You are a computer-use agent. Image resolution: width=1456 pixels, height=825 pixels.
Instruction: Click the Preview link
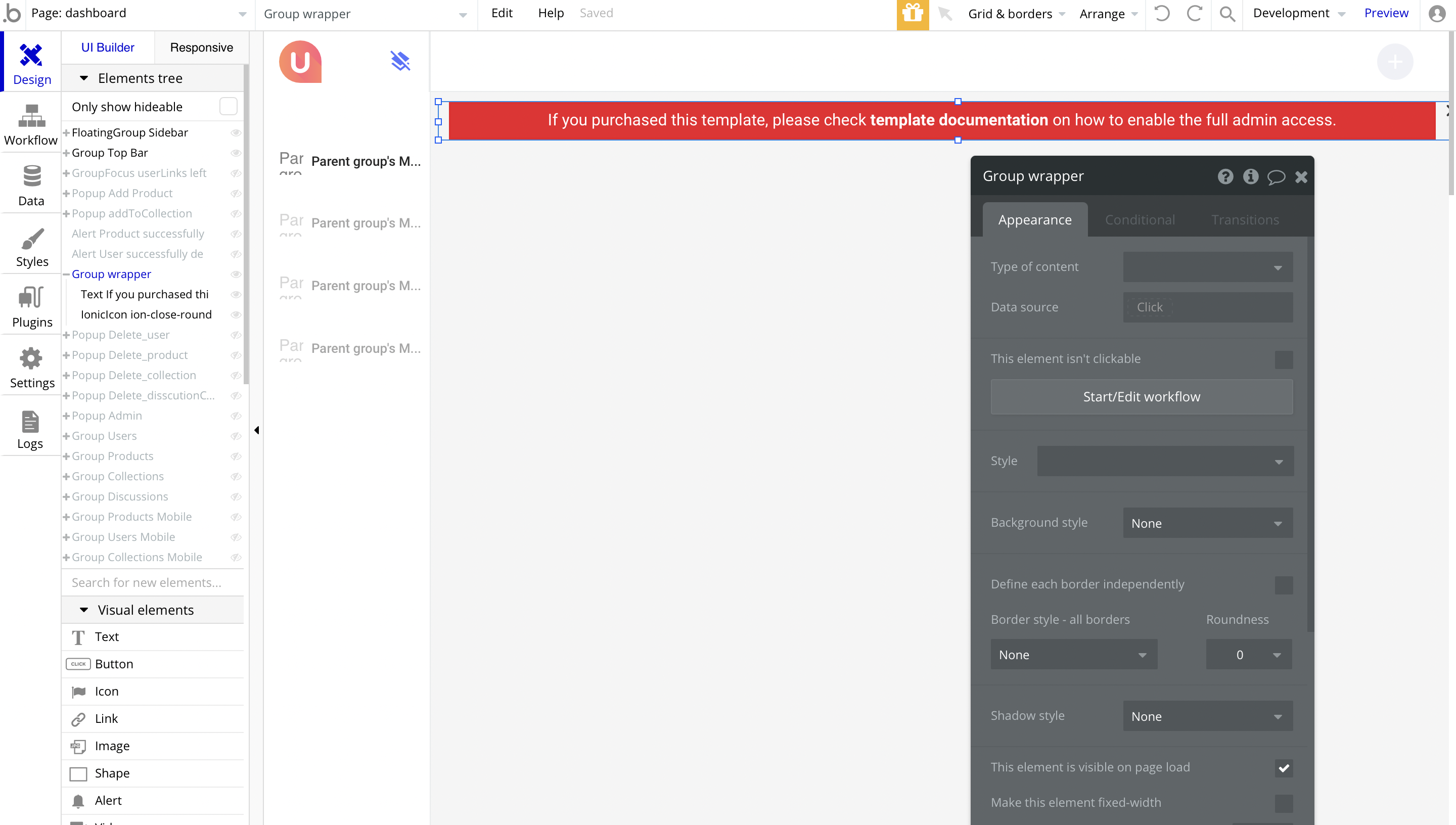point(1386,13)
